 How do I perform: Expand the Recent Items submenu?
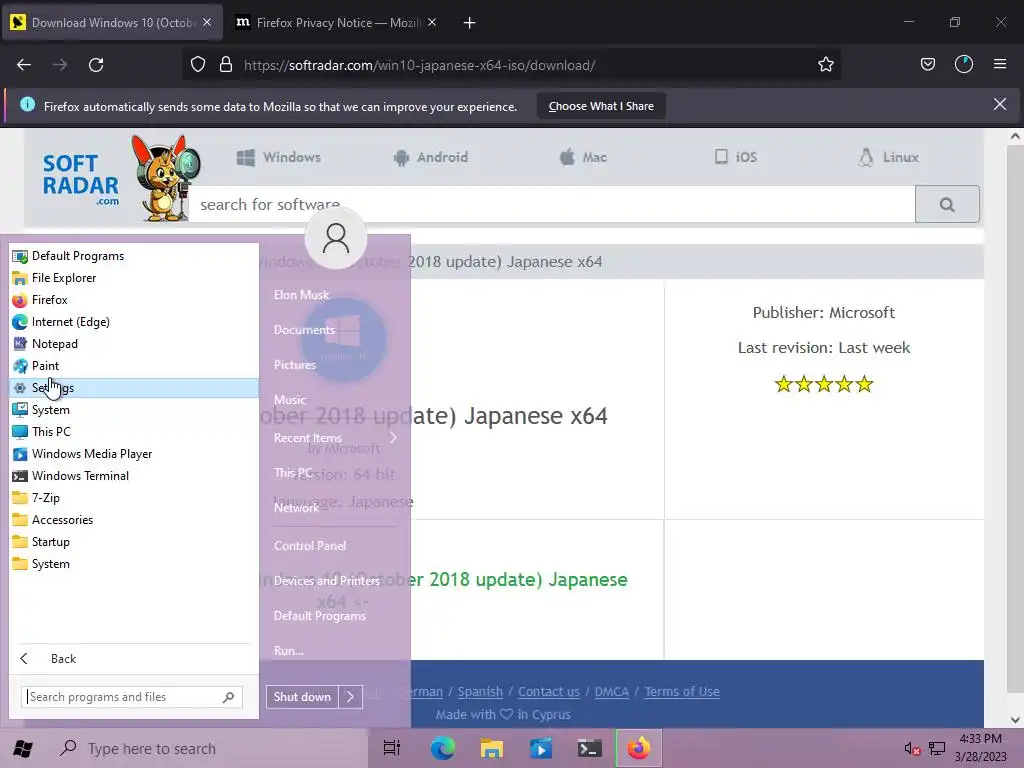(335, 438)
